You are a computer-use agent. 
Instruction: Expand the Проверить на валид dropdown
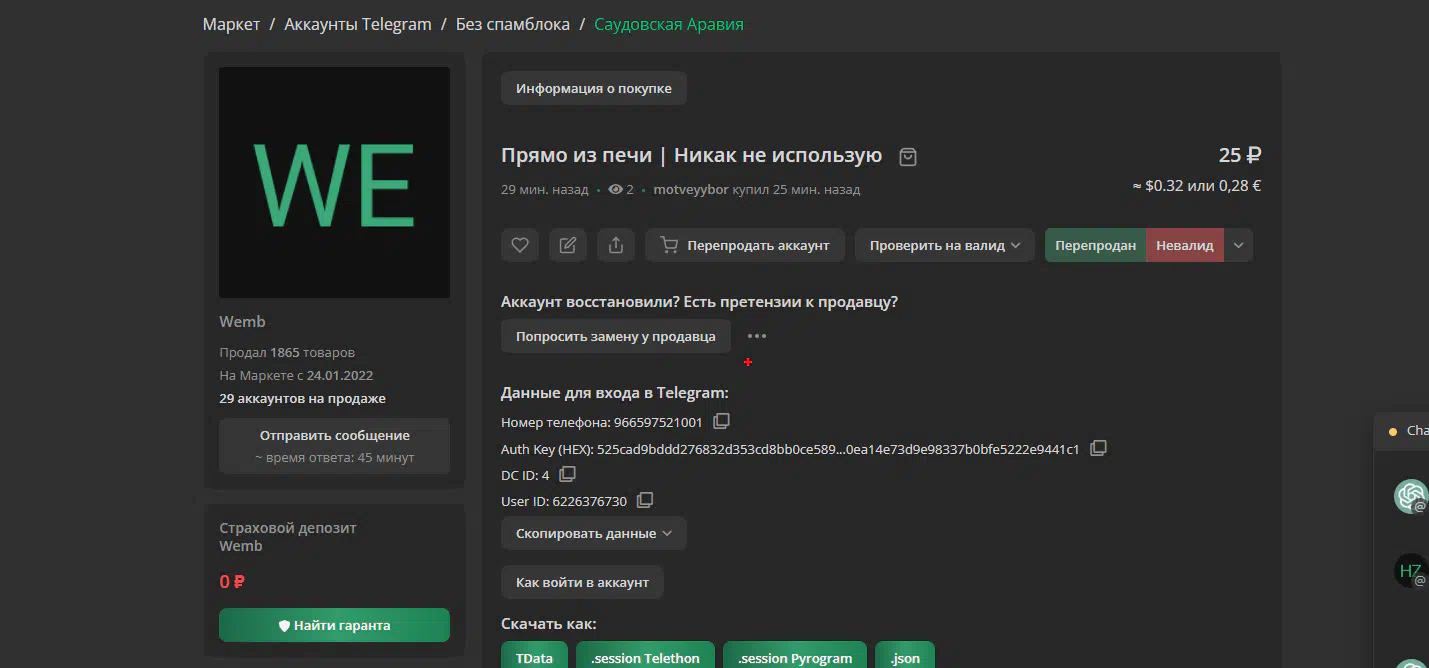944,245
